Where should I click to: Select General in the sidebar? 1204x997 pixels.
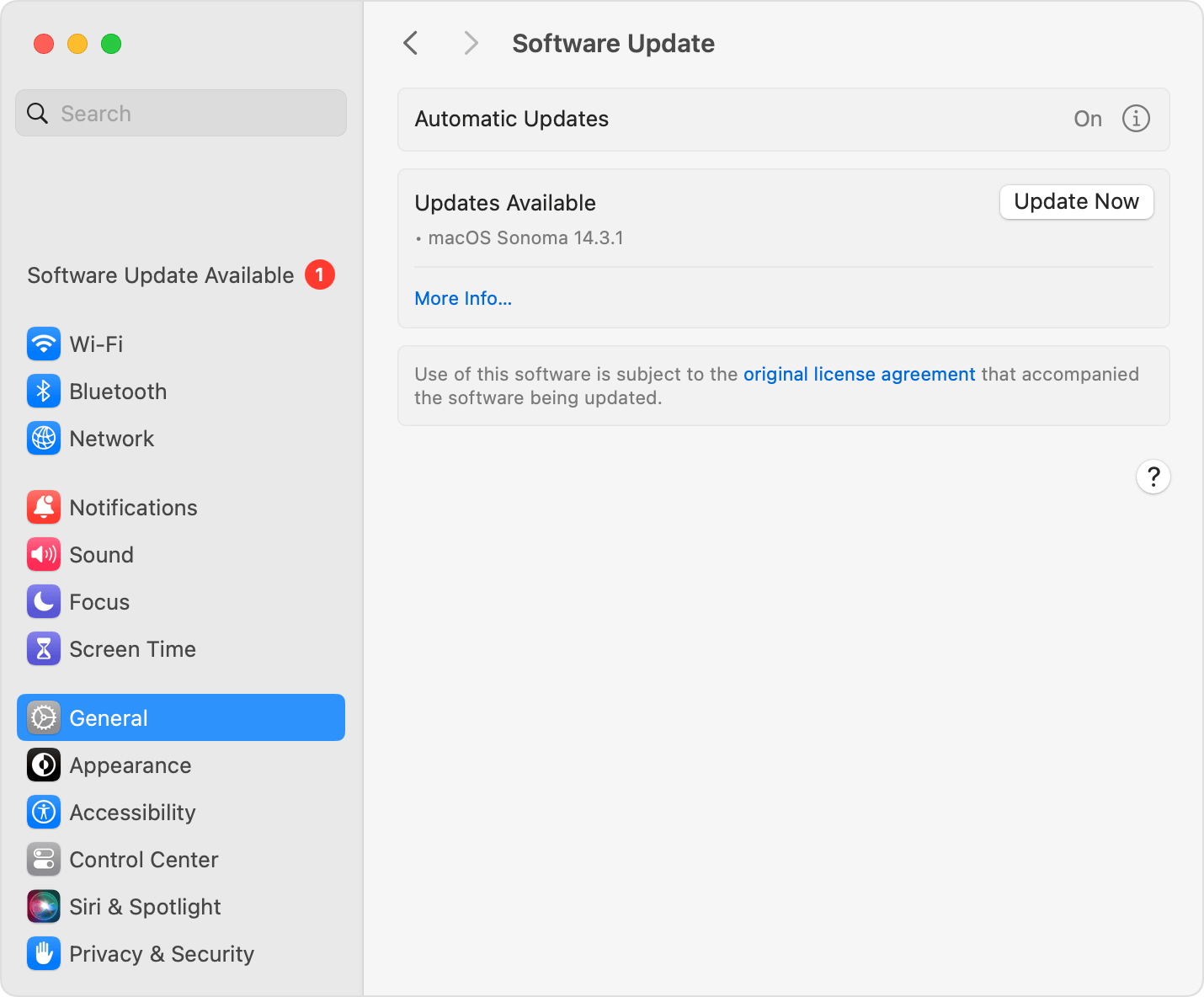click(x=108, y=717)
